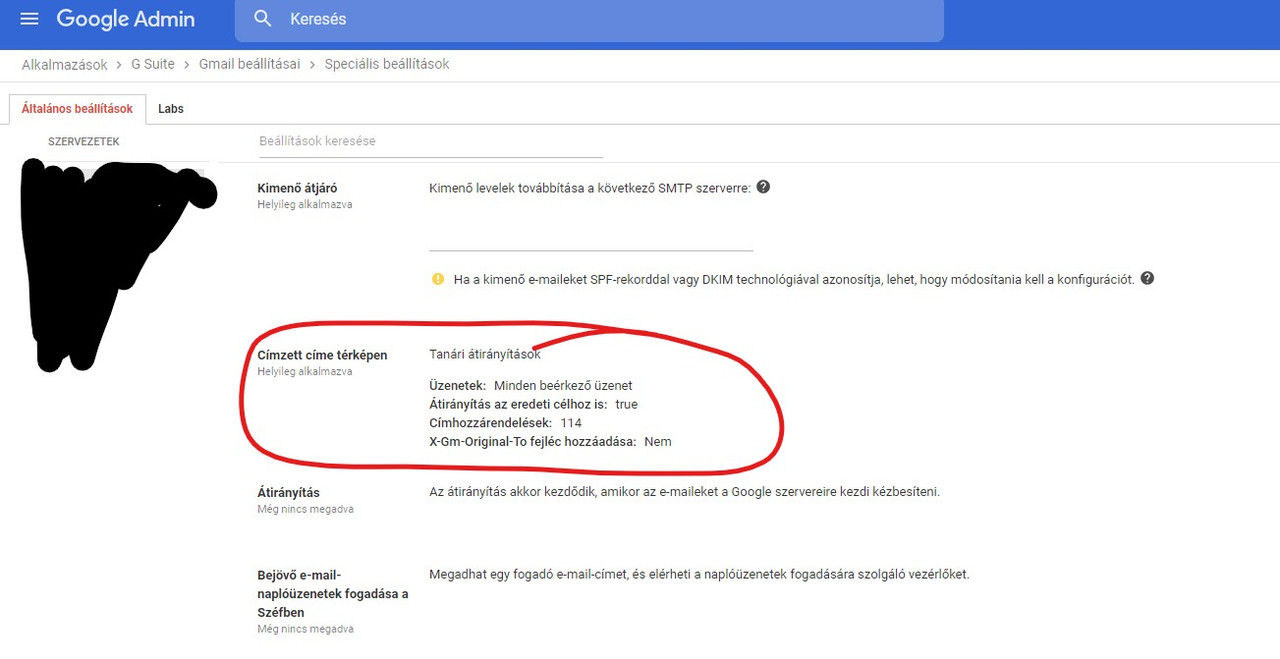
Task: Open the hamburger main menu
Action: 29,19
